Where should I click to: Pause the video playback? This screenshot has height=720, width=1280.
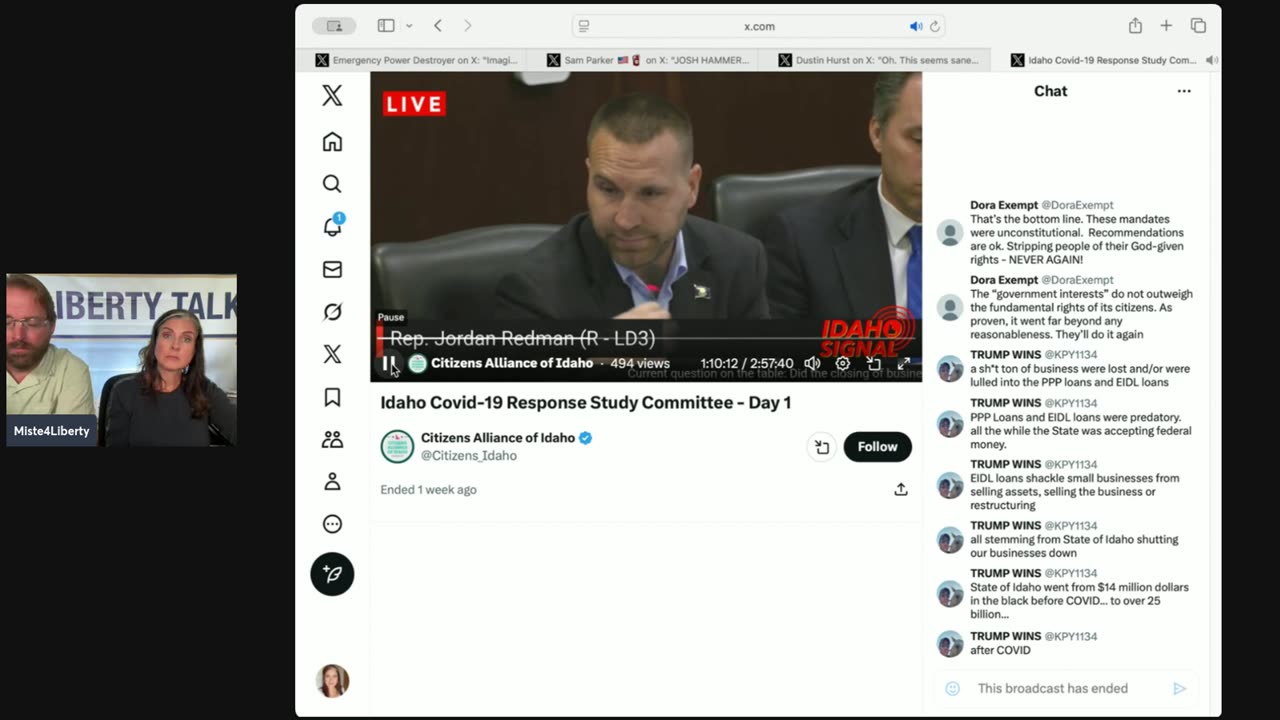point(389,364)
